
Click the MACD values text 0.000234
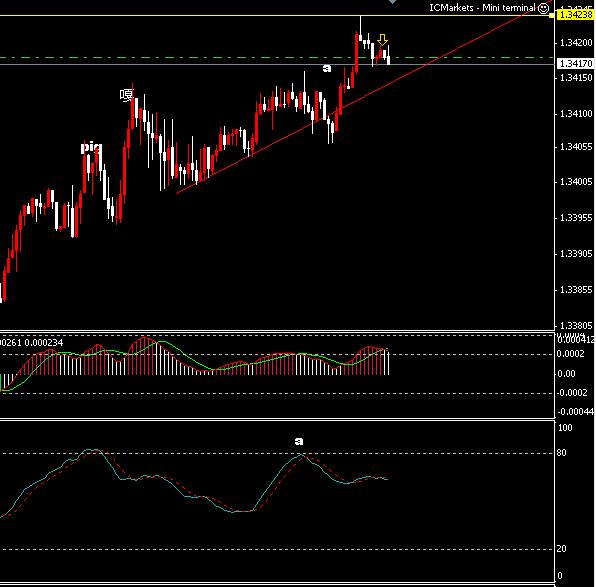pyautogui.click(x=44, y=343)
